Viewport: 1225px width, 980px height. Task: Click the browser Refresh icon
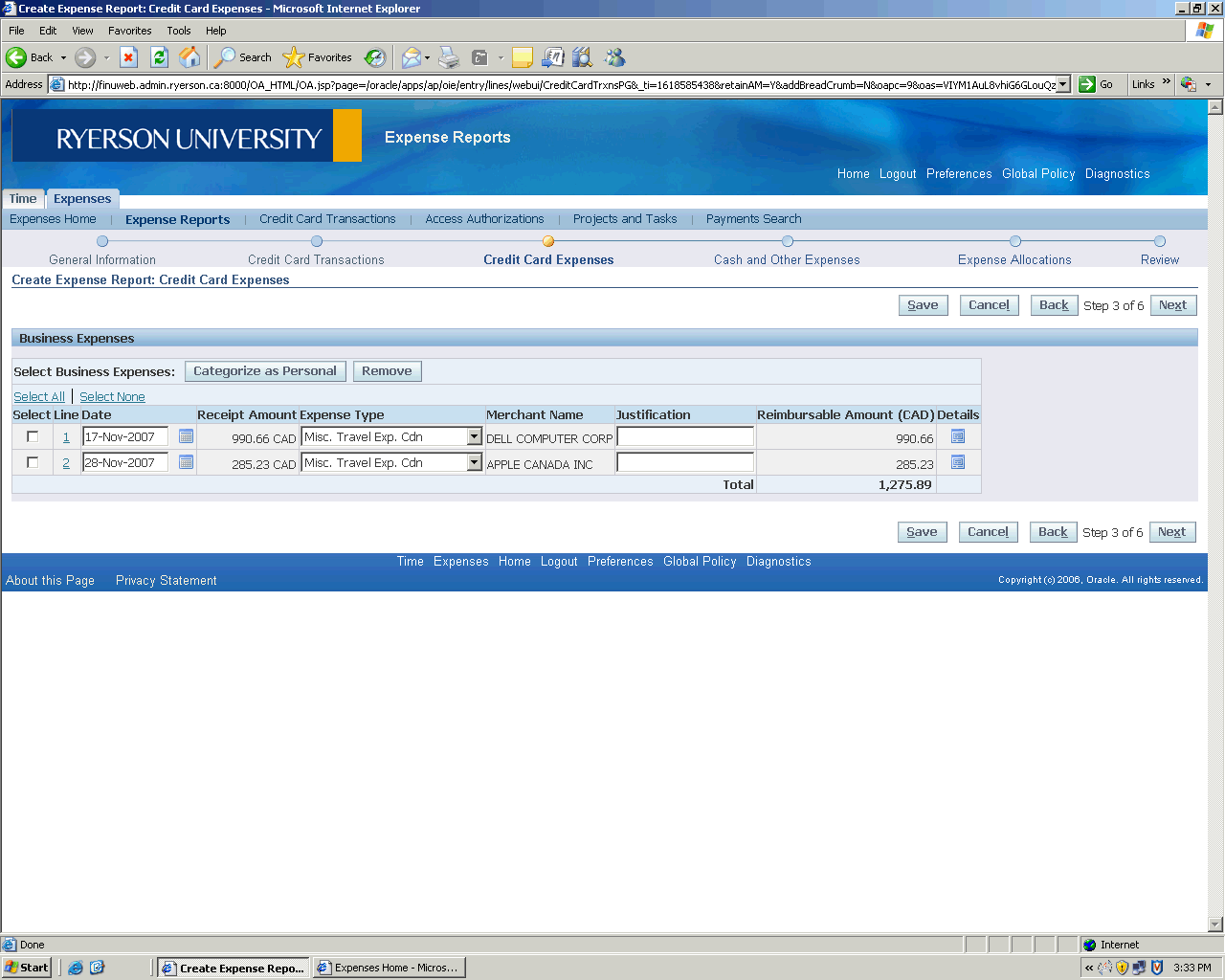click(160, 57)
